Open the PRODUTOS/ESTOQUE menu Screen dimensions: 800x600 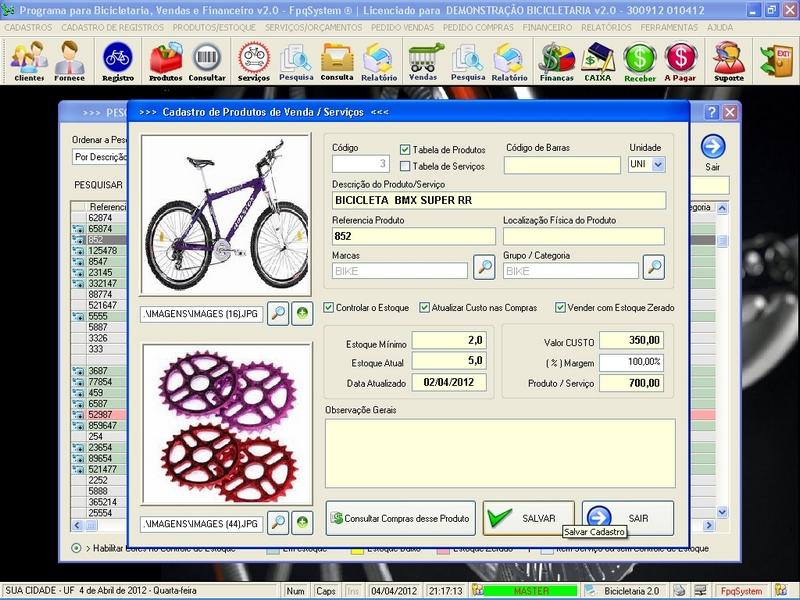[x=214, y=28]
